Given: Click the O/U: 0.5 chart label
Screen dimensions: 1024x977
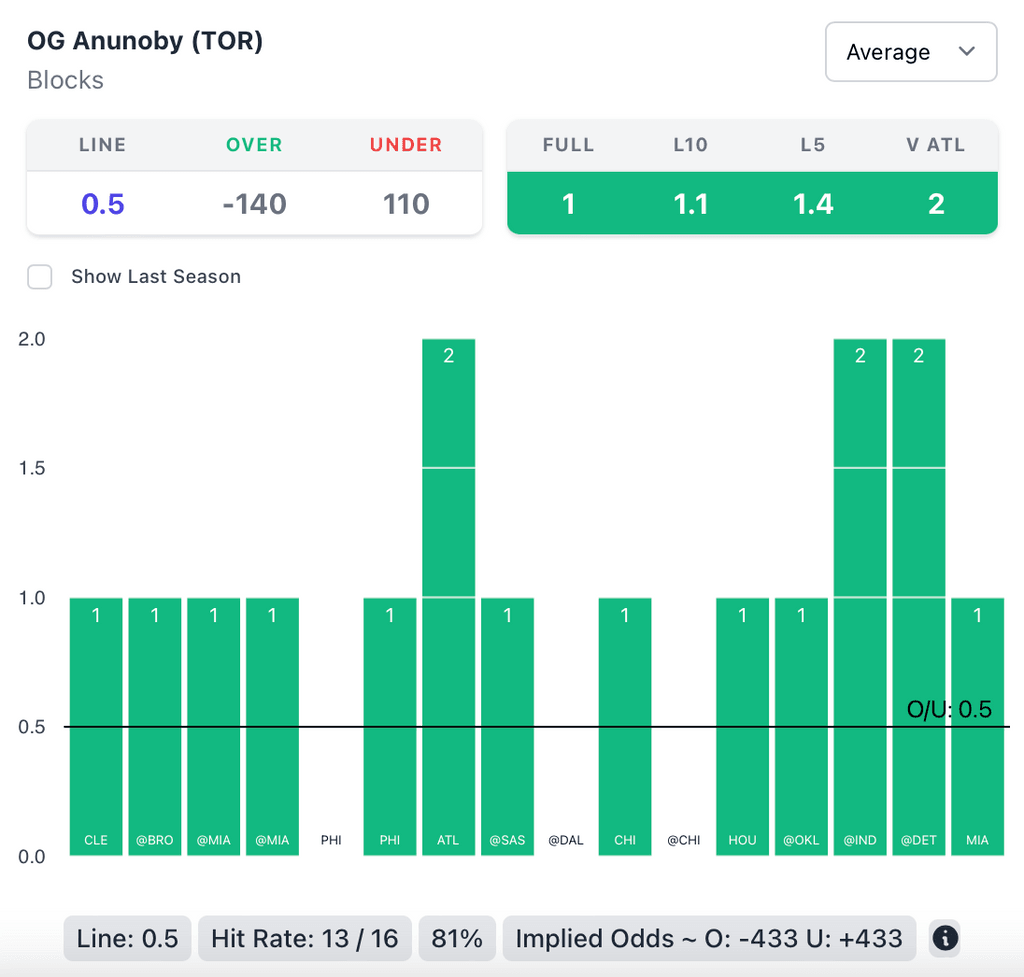Looking at the screenshot, I should (950, 709).
